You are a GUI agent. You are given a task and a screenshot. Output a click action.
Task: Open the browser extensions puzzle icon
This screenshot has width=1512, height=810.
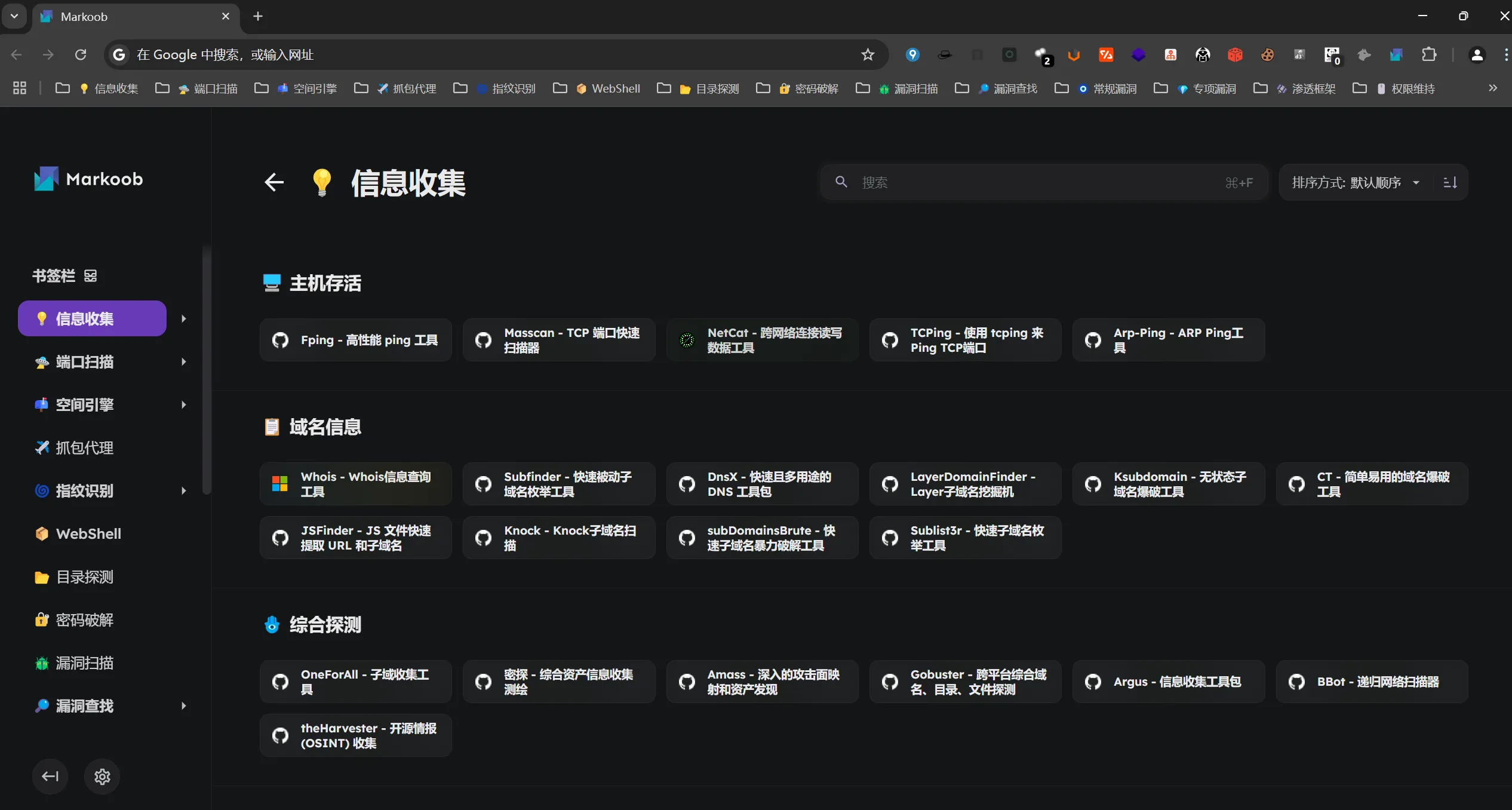click(x=1429, y=55)
